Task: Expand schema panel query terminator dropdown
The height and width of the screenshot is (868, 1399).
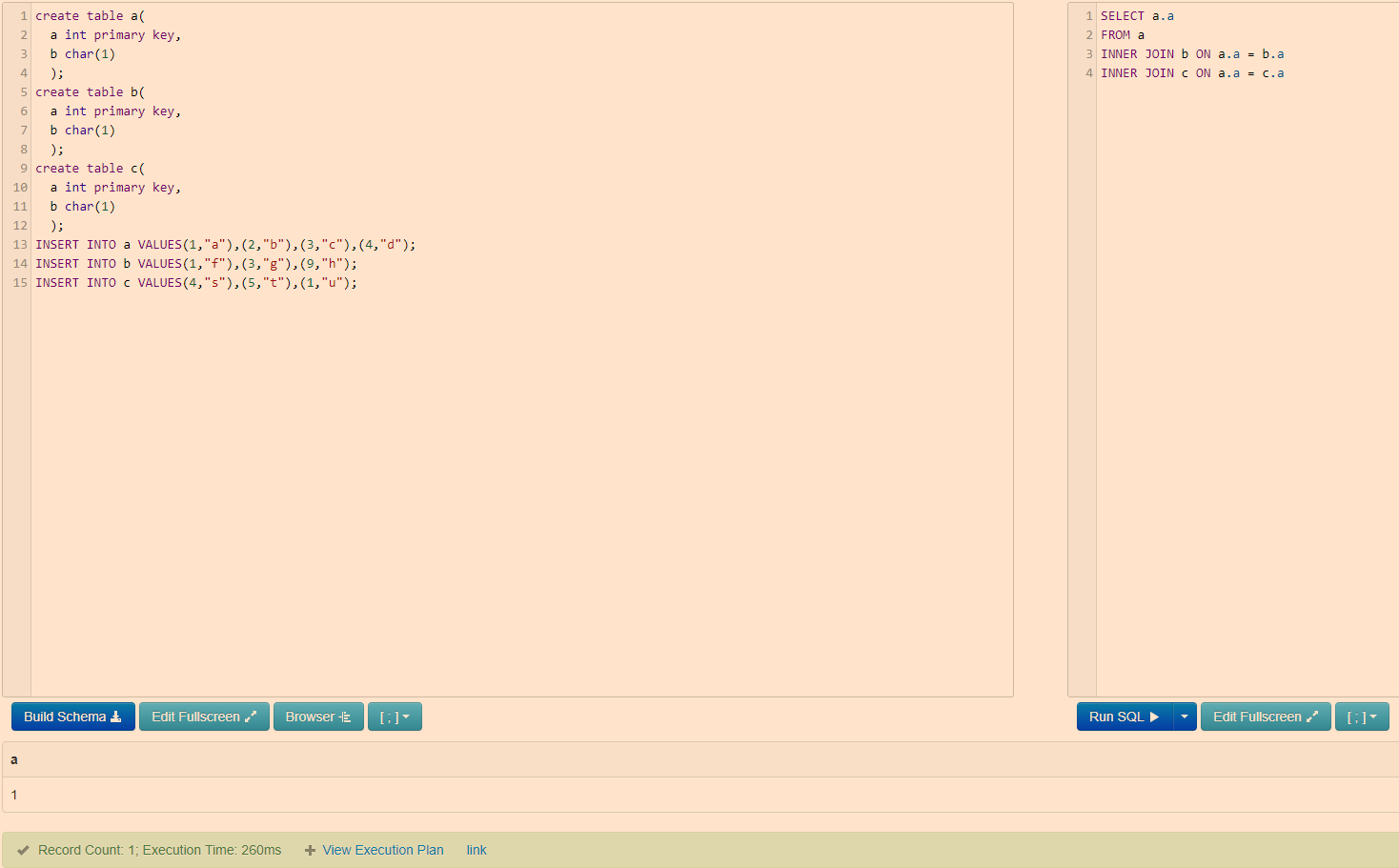Action: tap(395, 717)
